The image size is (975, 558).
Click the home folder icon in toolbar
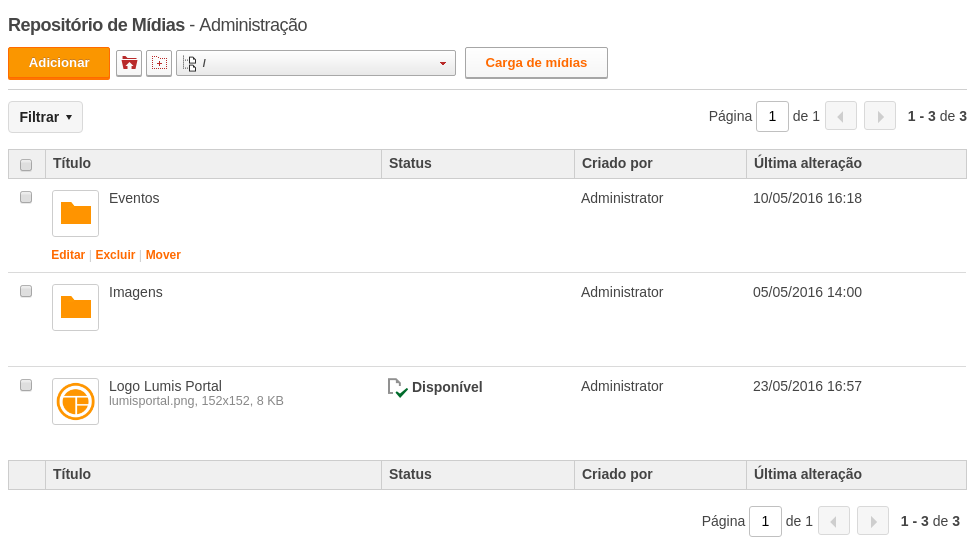pyautogui.click(x=129, y=63)
